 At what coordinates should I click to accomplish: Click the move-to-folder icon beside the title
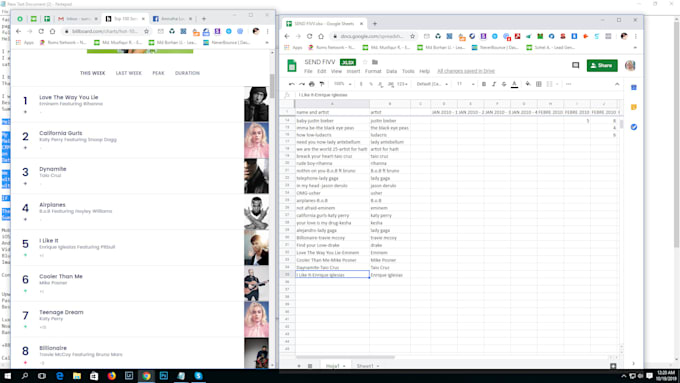click(x=375, y=62)
